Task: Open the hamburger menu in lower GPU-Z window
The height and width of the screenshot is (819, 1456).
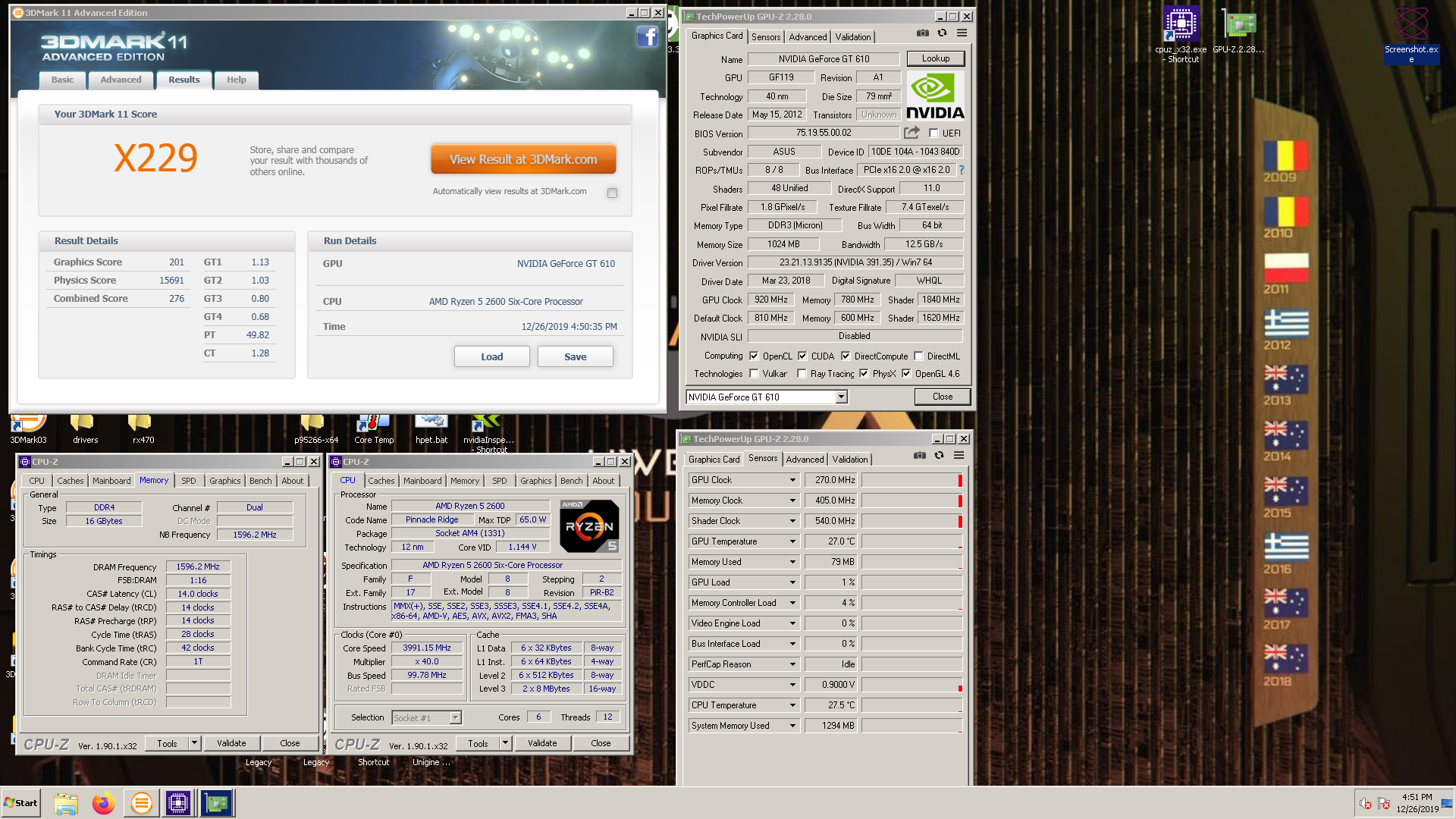Action: pos(959,455)
